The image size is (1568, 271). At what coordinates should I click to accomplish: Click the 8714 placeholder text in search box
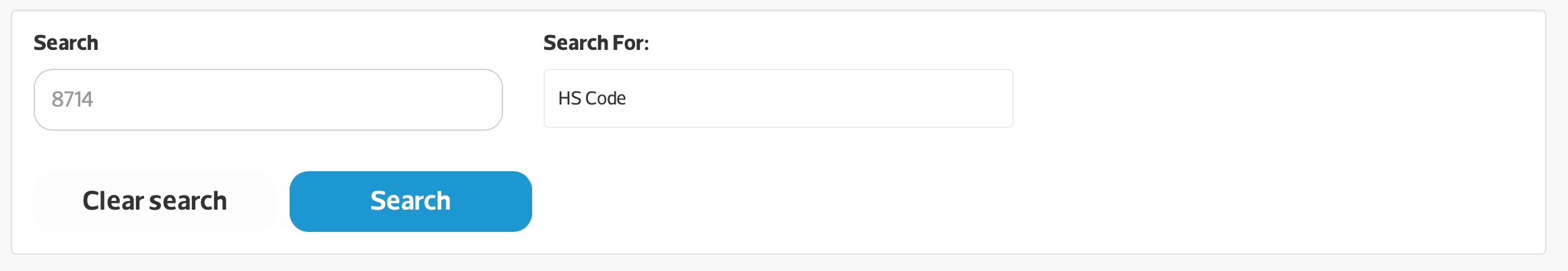click(x=72, y=100)
